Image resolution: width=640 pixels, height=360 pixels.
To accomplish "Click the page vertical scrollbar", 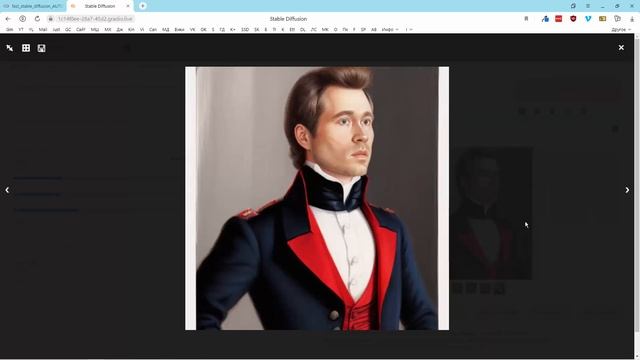I will coord(637,196).
